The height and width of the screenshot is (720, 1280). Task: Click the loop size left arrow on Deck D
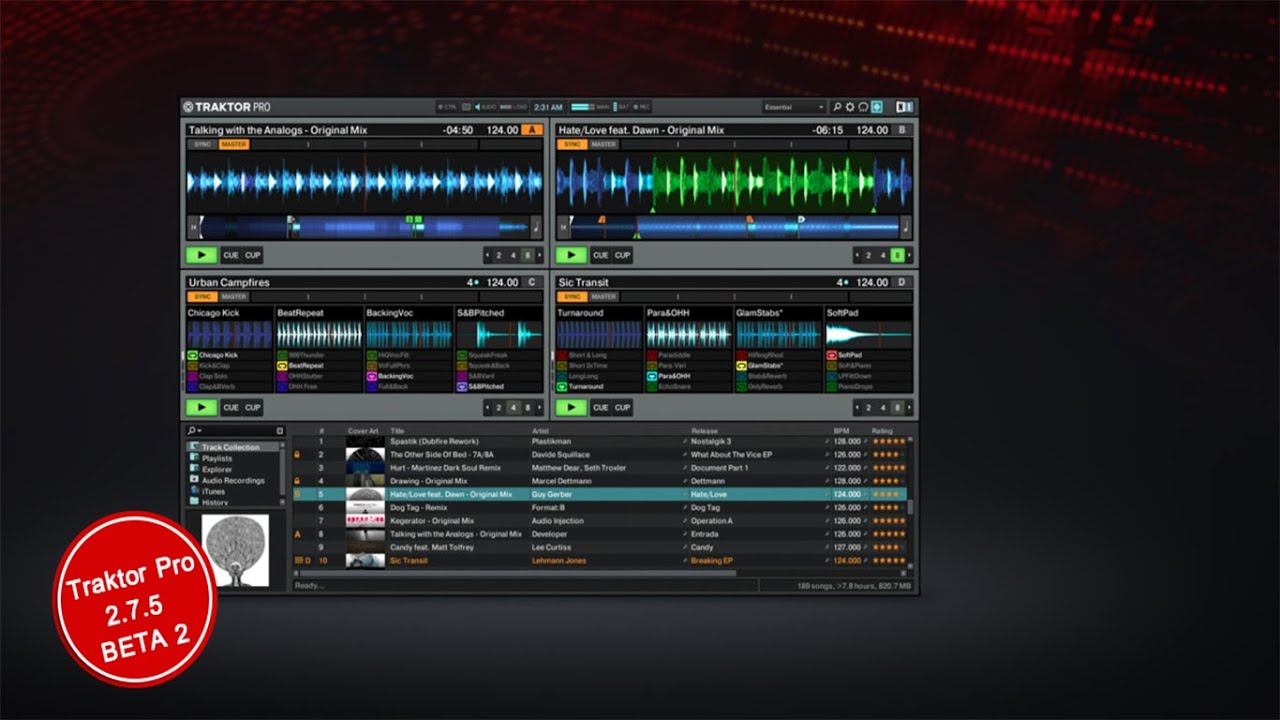858,407
